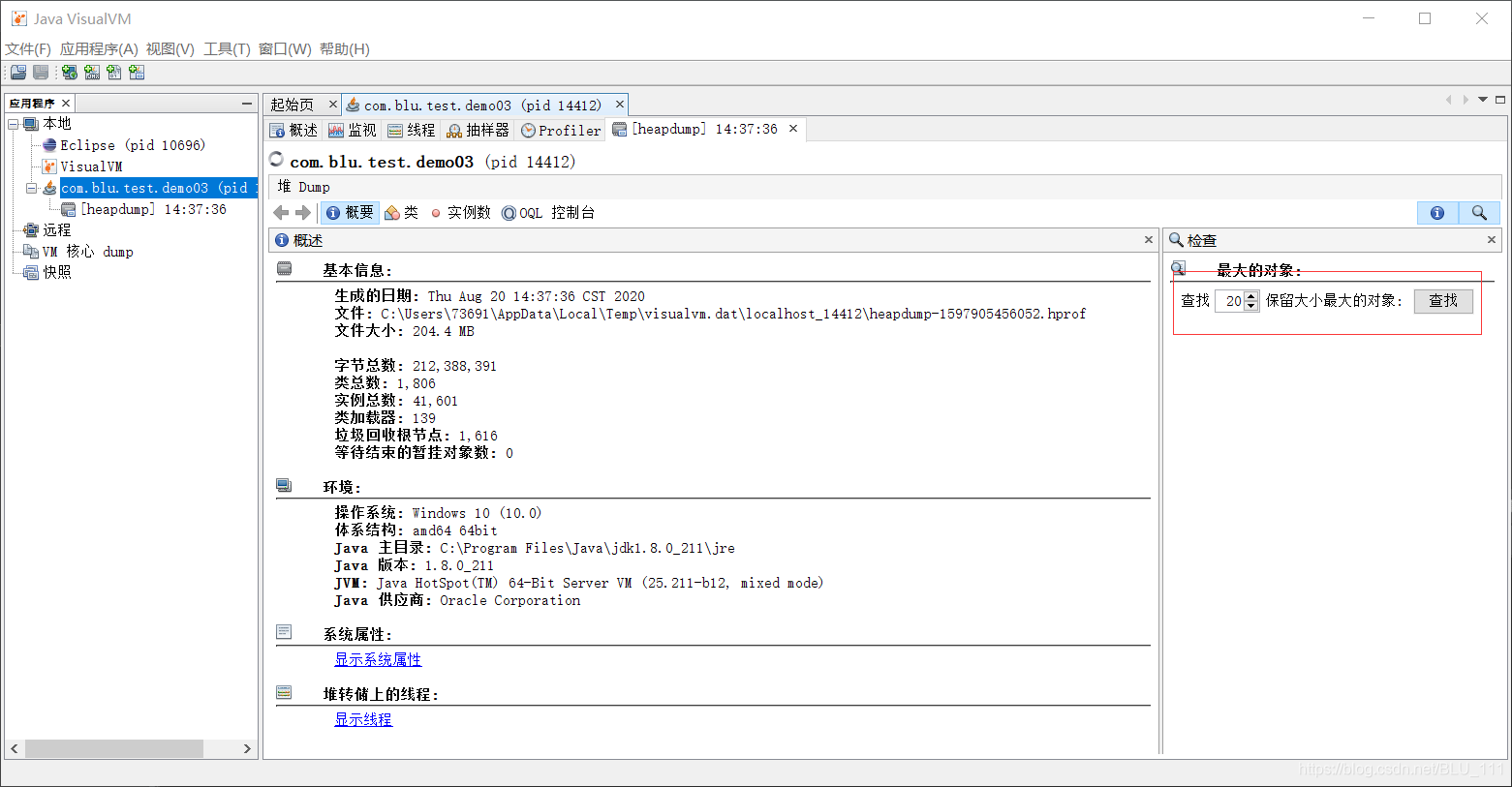Open the 概述 (Overview) sub-tab
Screen dimensions: 1512x787
(x=293, y=131)
